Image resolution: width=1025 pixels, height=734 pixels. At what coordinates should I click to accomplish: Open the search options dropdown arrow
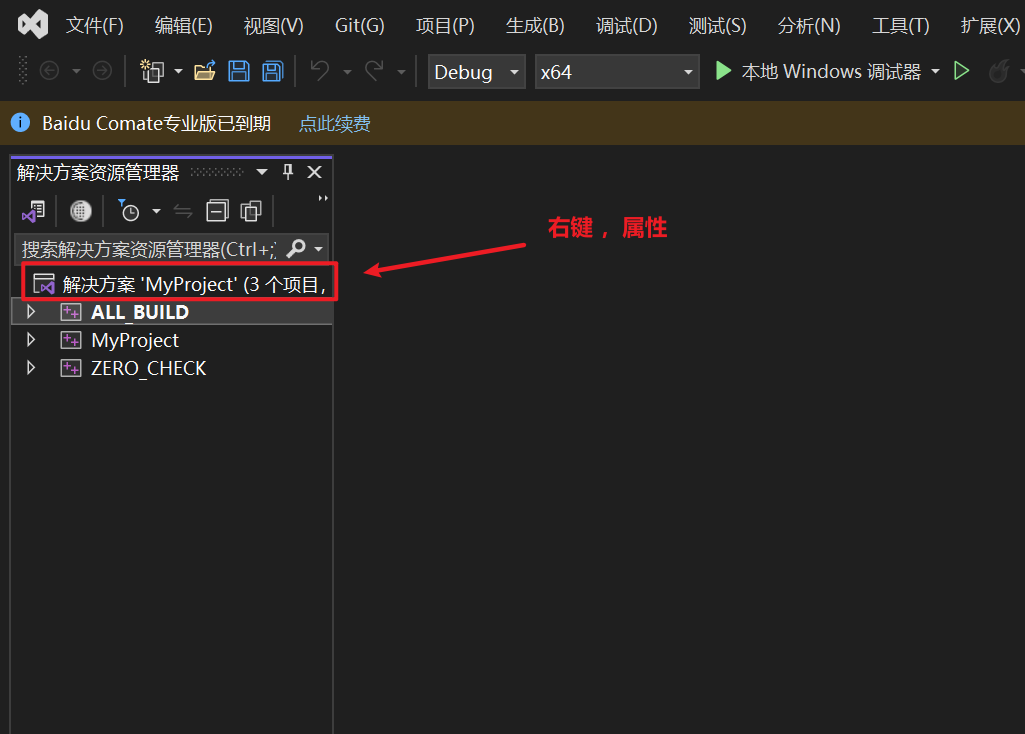point(318,249)
